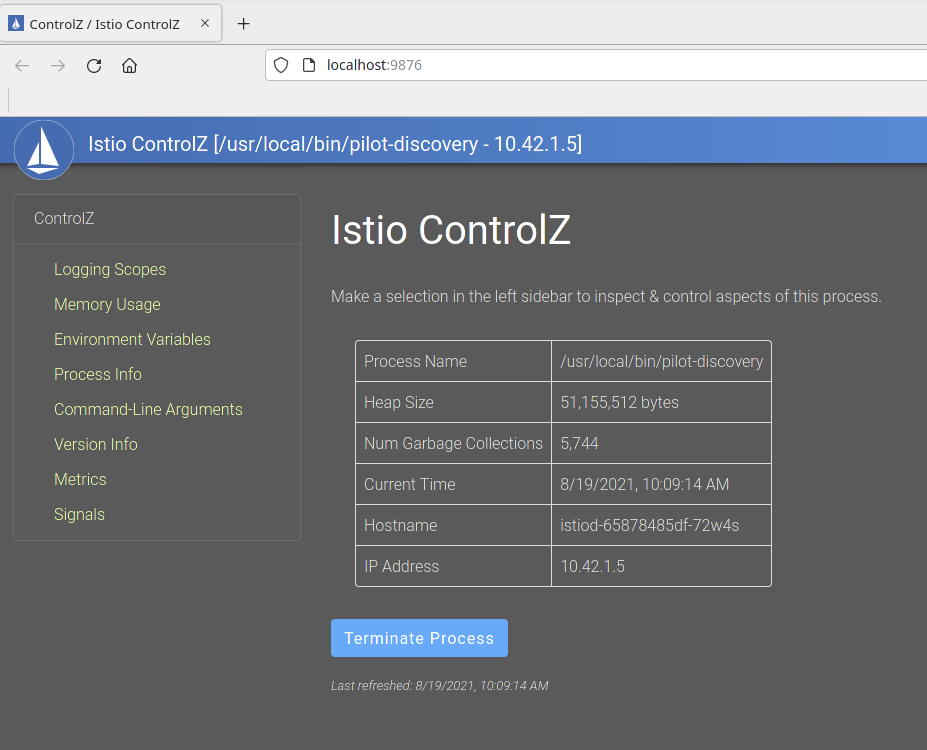927x750 pixels.
Task: Open the page information icon beside the address
Action: [307, 64]
